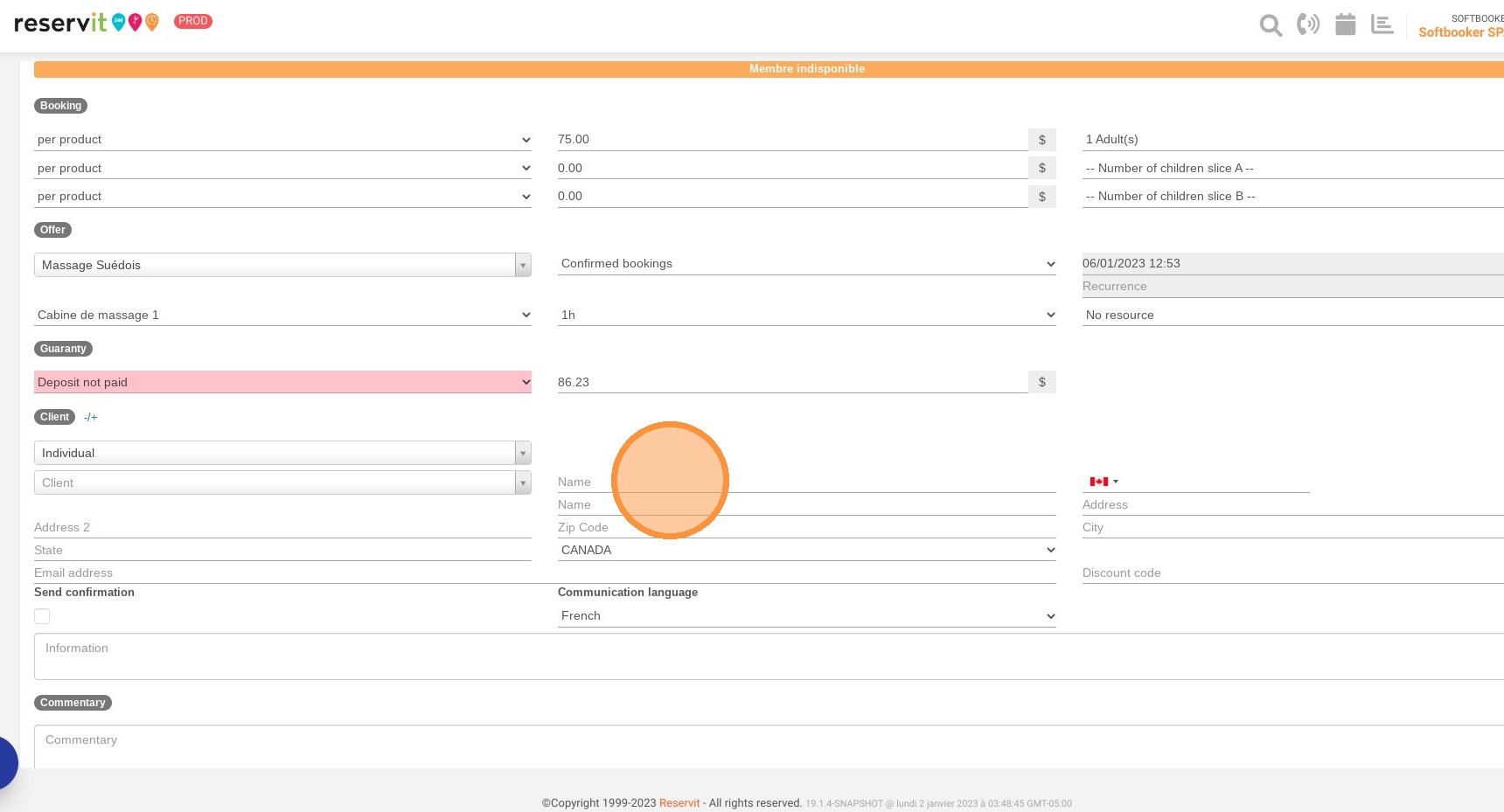Click the dollar sign beside 86.23 deposit
Screen dimensions: 1504x812
pyautogui.click(x=1042, y=382)
